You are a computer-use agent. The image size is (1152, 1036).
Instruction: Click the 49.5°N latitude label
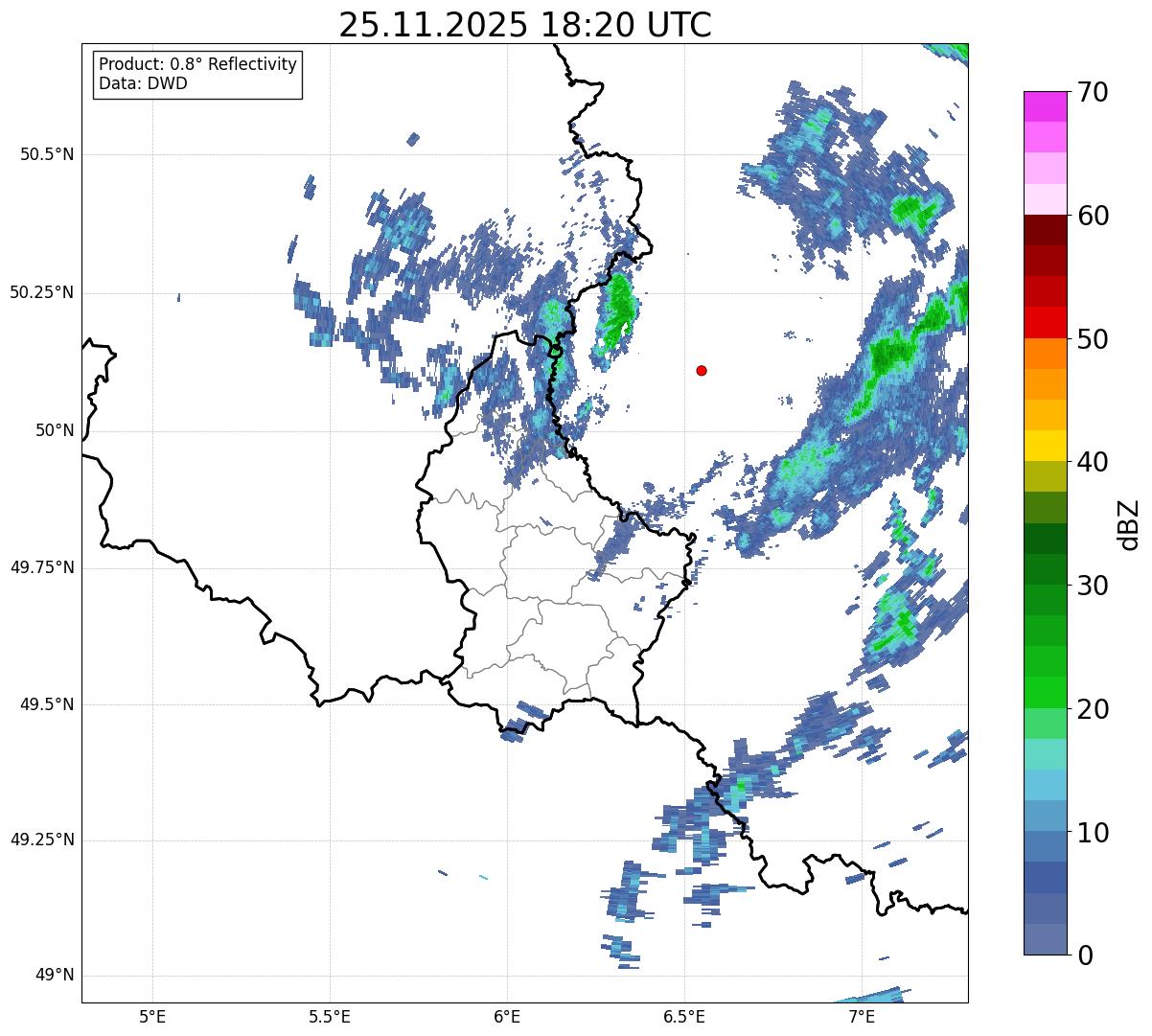coord(47,704)
